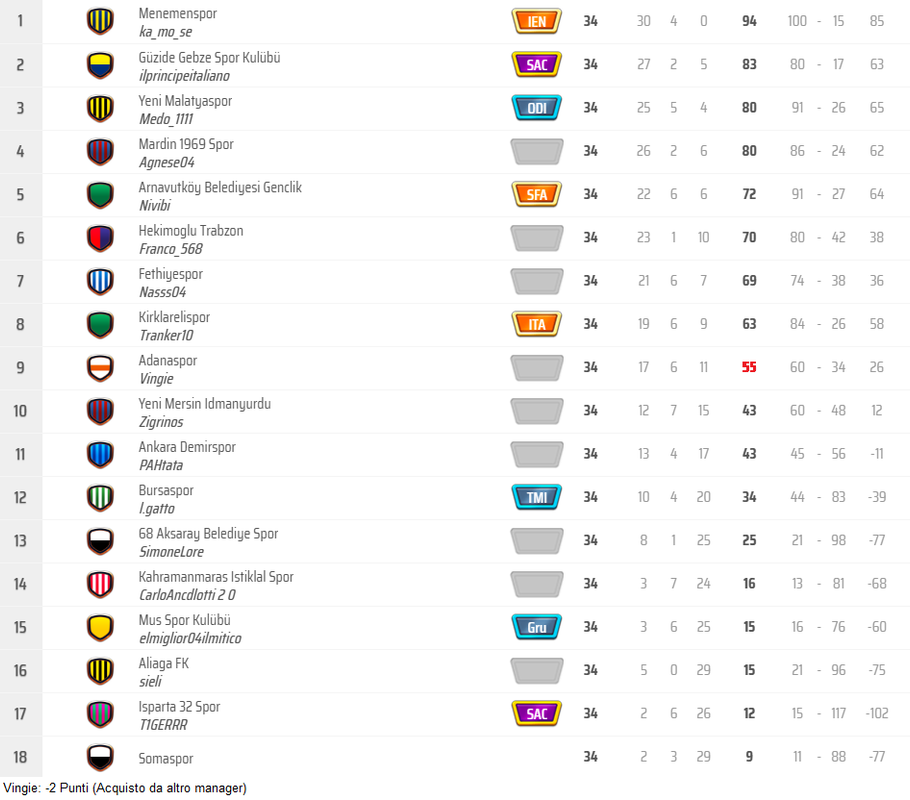Click Fethiyespor's blue-white striped crest
This screenshot has height=800, width=910.
[x=100, y=281]
